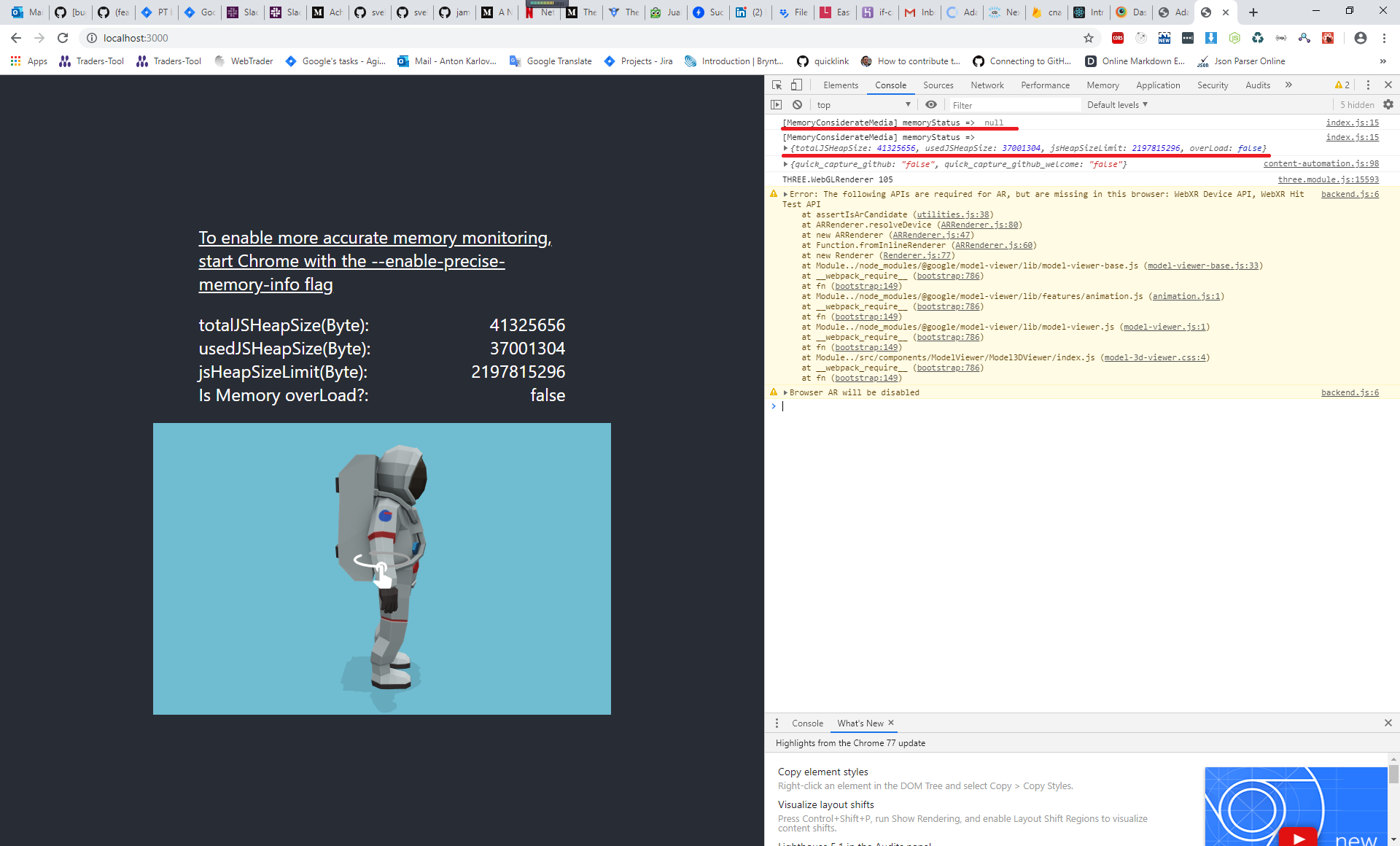Open the backend.js:6 error source

[x=1350, y=194]
